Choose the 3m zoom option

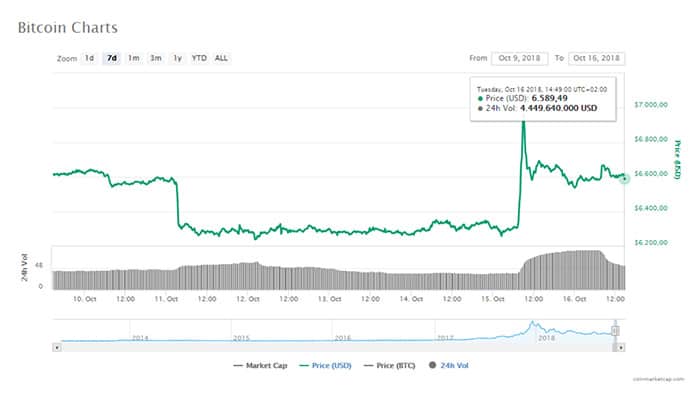(x=155, y=58)
